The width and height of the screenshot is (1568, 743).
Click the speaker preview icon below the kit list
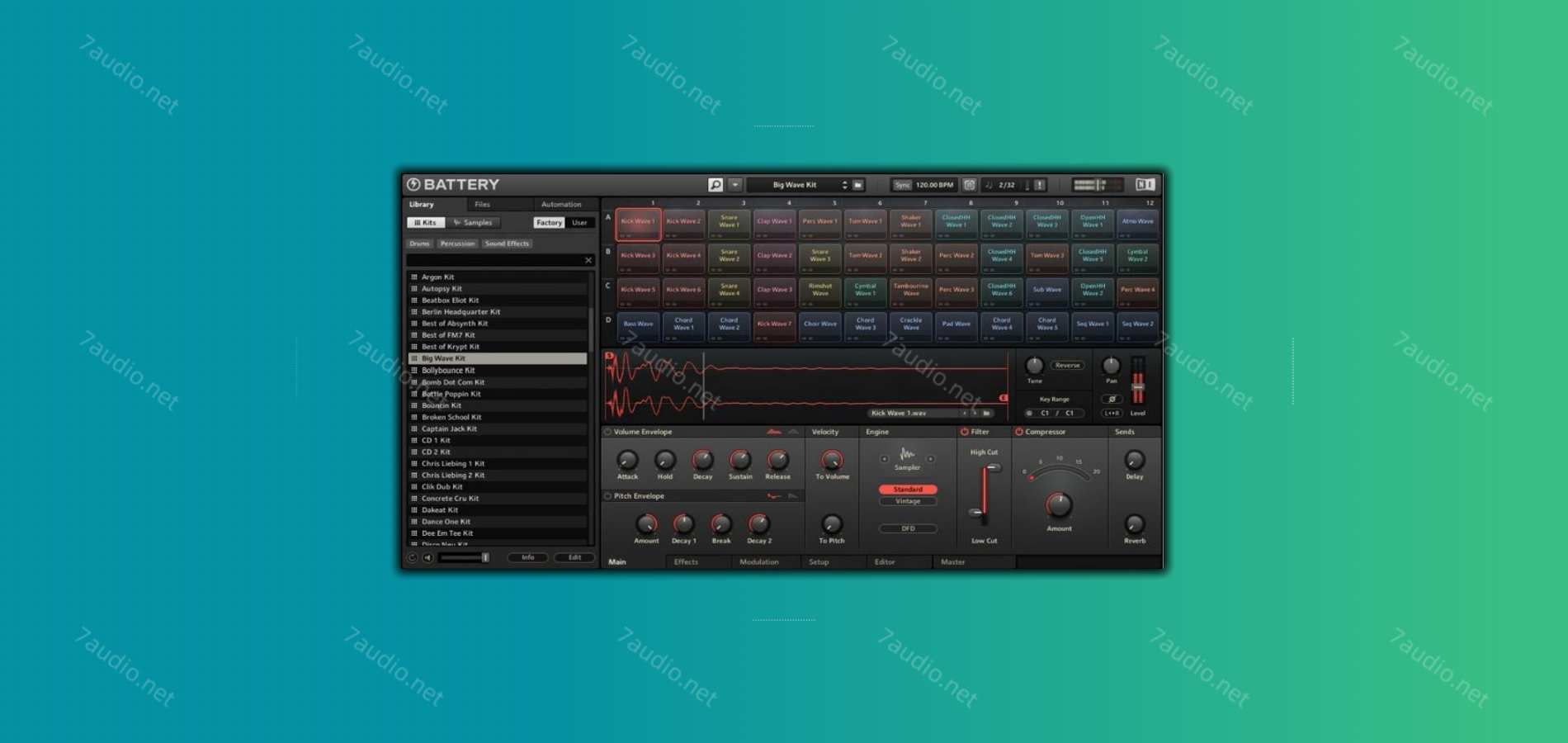pyautogui.click(x=427, y=557)
